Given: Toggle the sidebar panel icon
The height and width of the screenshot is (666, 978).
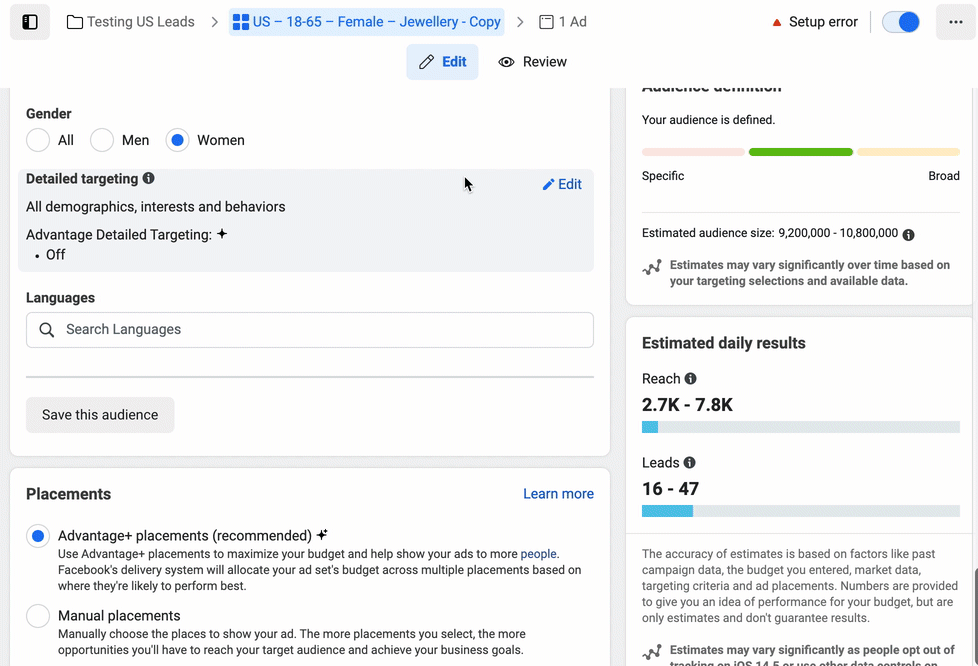Looking at the screenshot, I should (30, 22).
